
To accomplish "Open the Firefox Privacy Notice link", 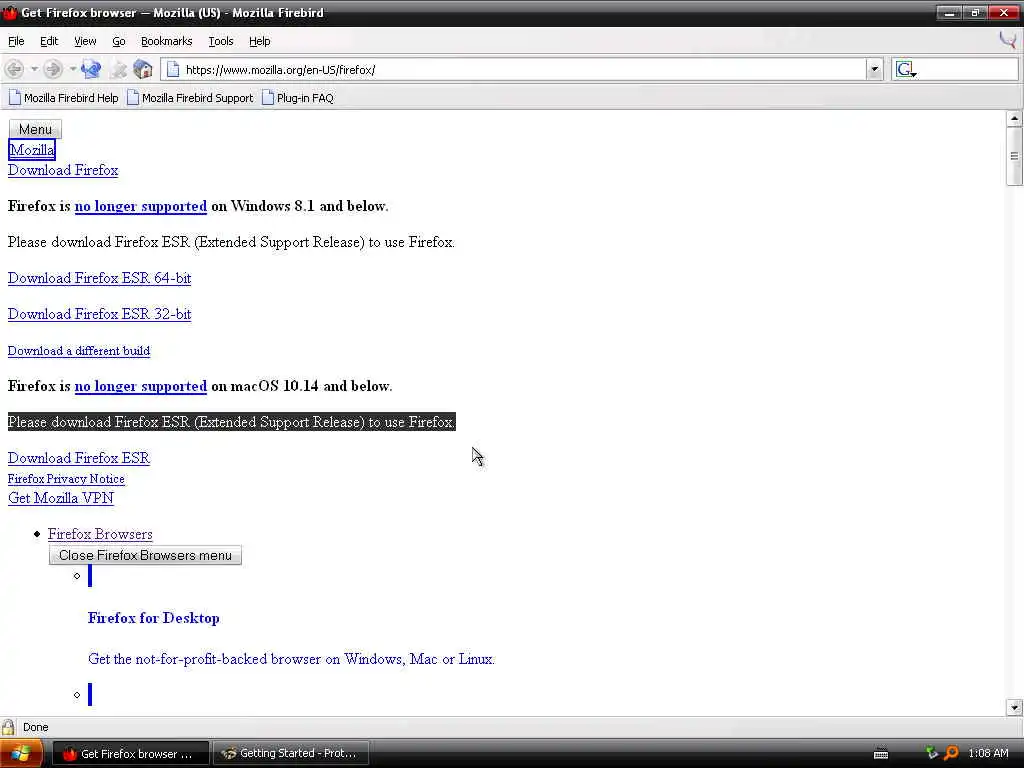I will coord(66,479).
